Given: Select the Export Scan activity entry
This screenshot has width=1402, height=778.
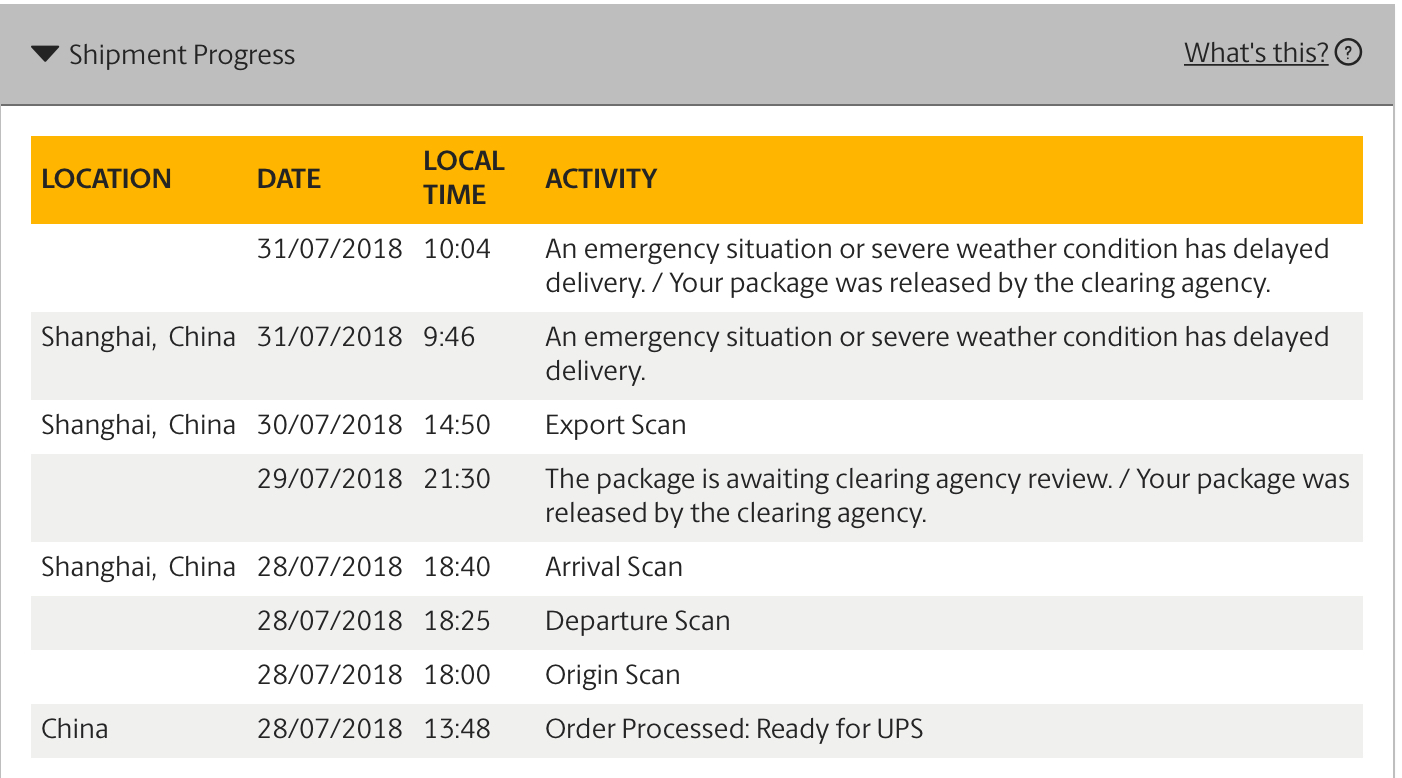Looking at the screenshot, I should pyautogui.click(x=616, y=425).
